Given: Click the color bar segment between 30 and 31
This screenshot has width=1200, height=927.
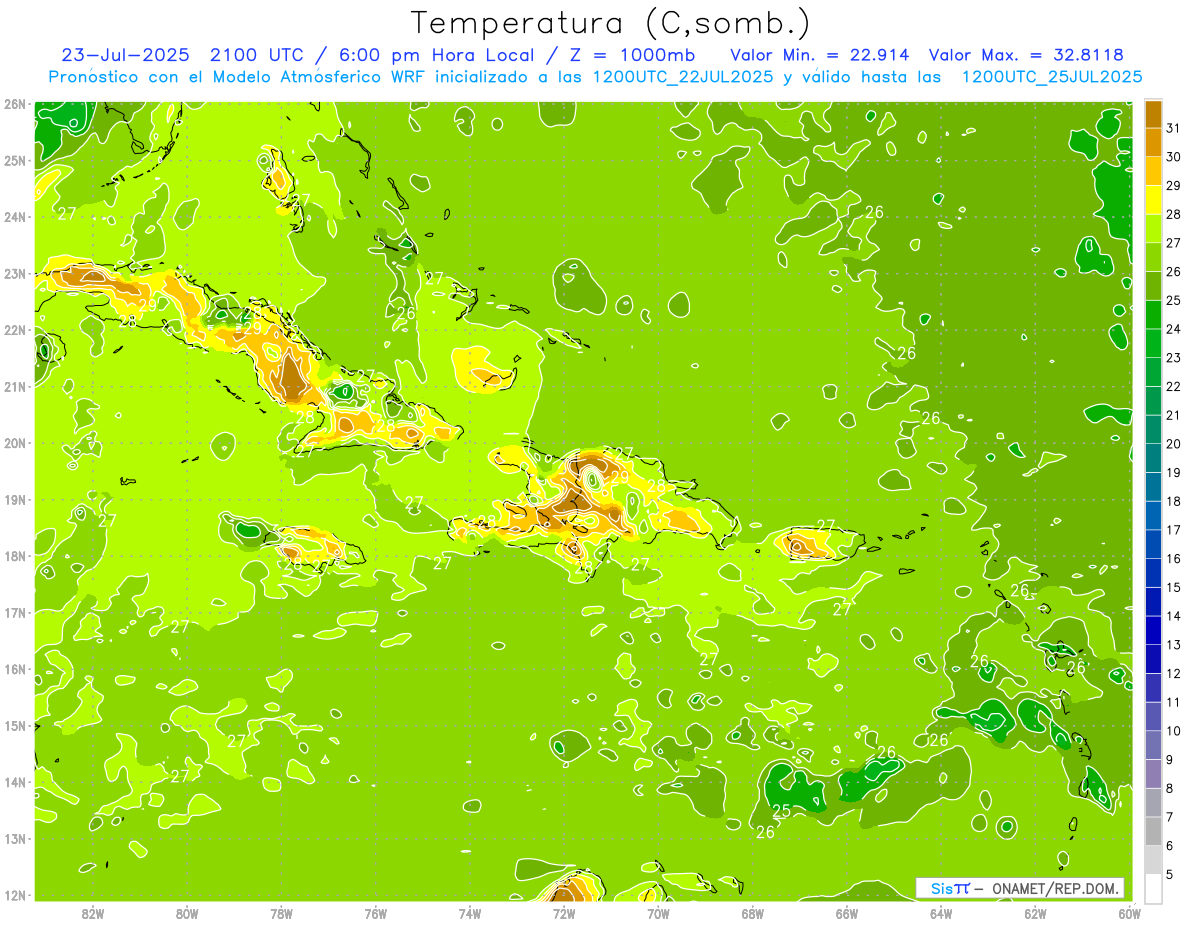Looking at the screenshot, I should click(1153, 141).
